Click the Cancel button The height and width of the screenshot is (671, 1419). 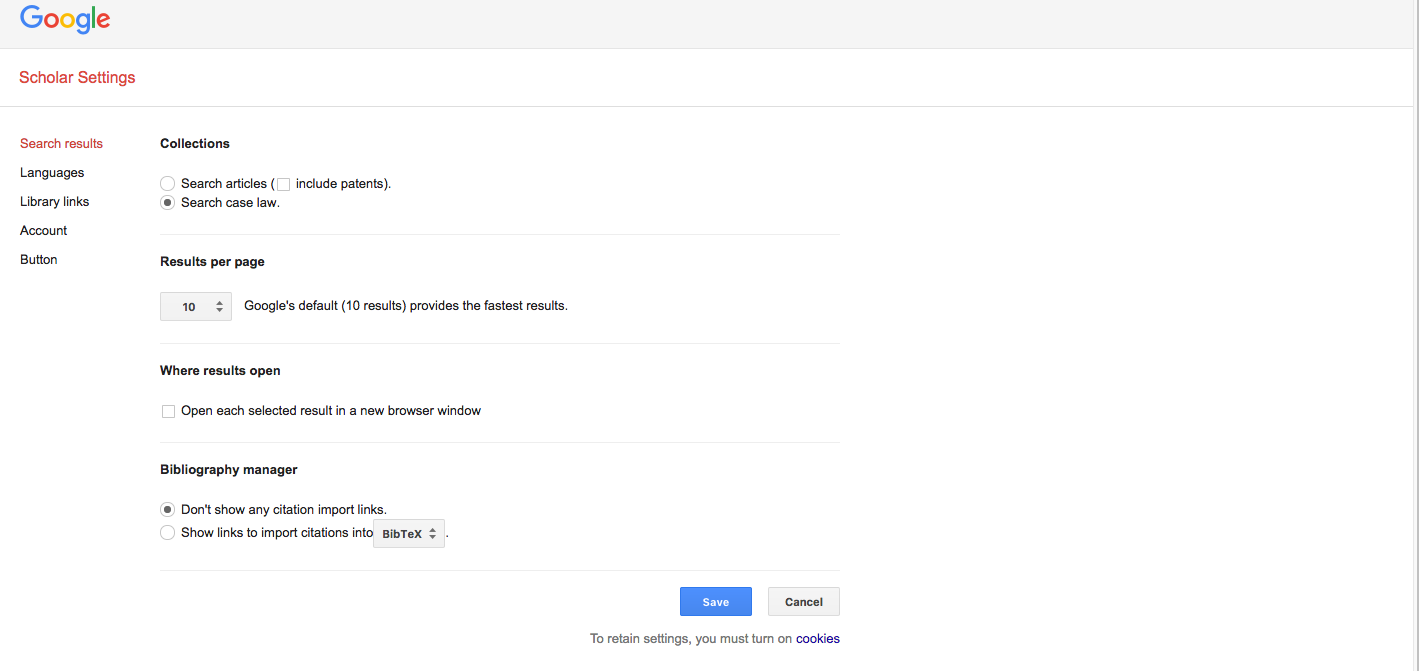803,601
